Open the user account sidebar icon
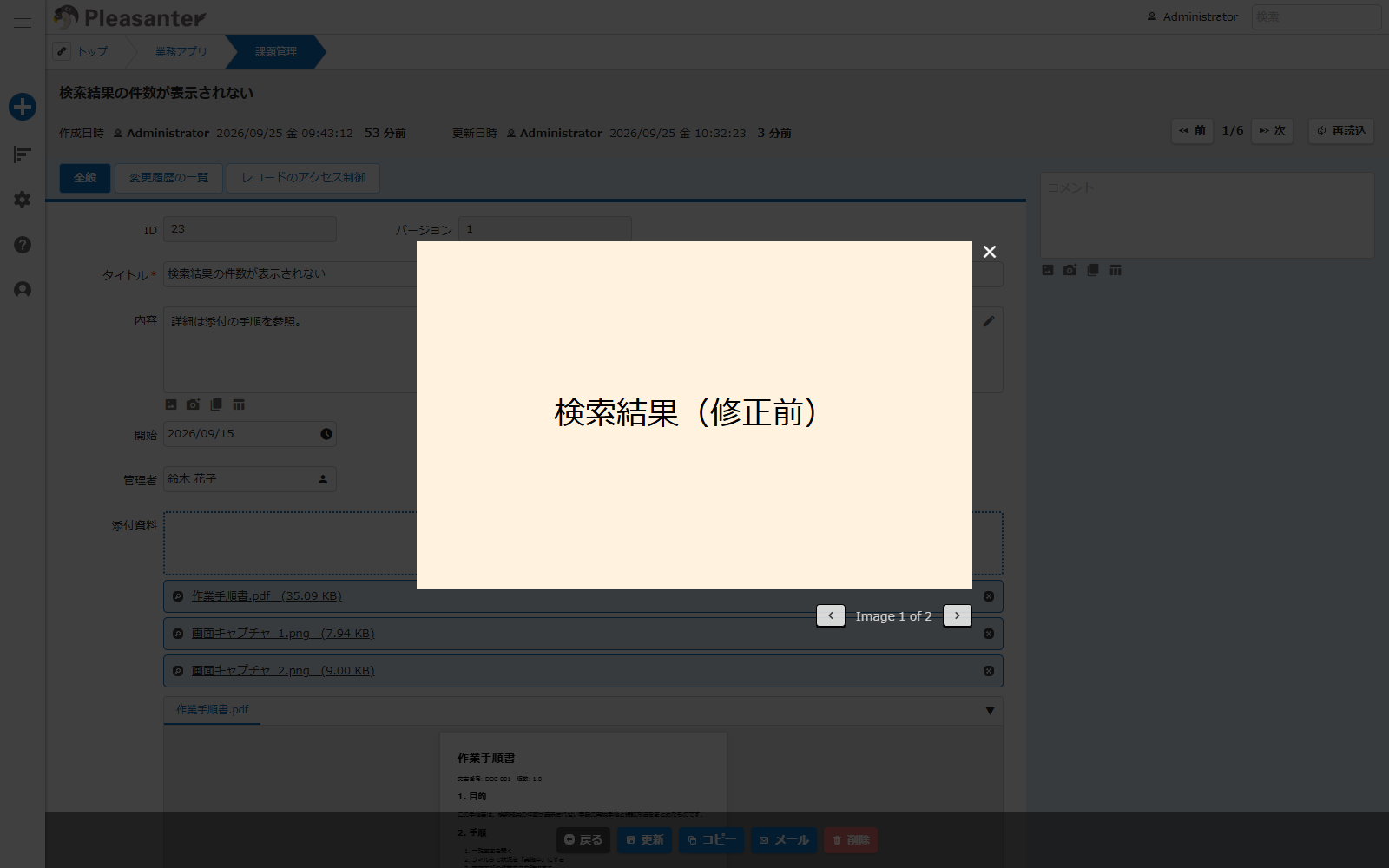1389x868 pixels. [x=23, y=290]
